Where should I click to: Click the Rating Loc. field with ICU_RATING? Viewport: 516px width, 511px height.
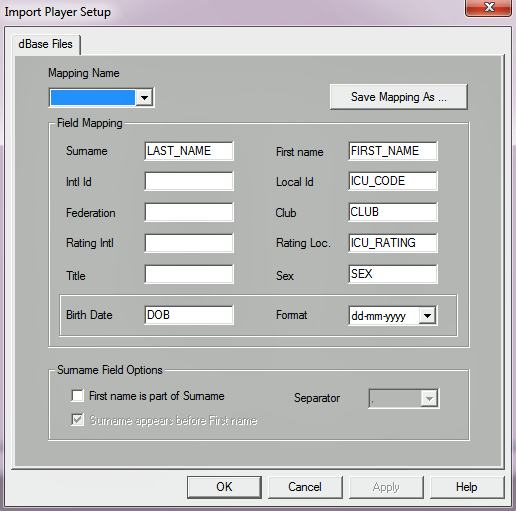[x=393, y=243]
